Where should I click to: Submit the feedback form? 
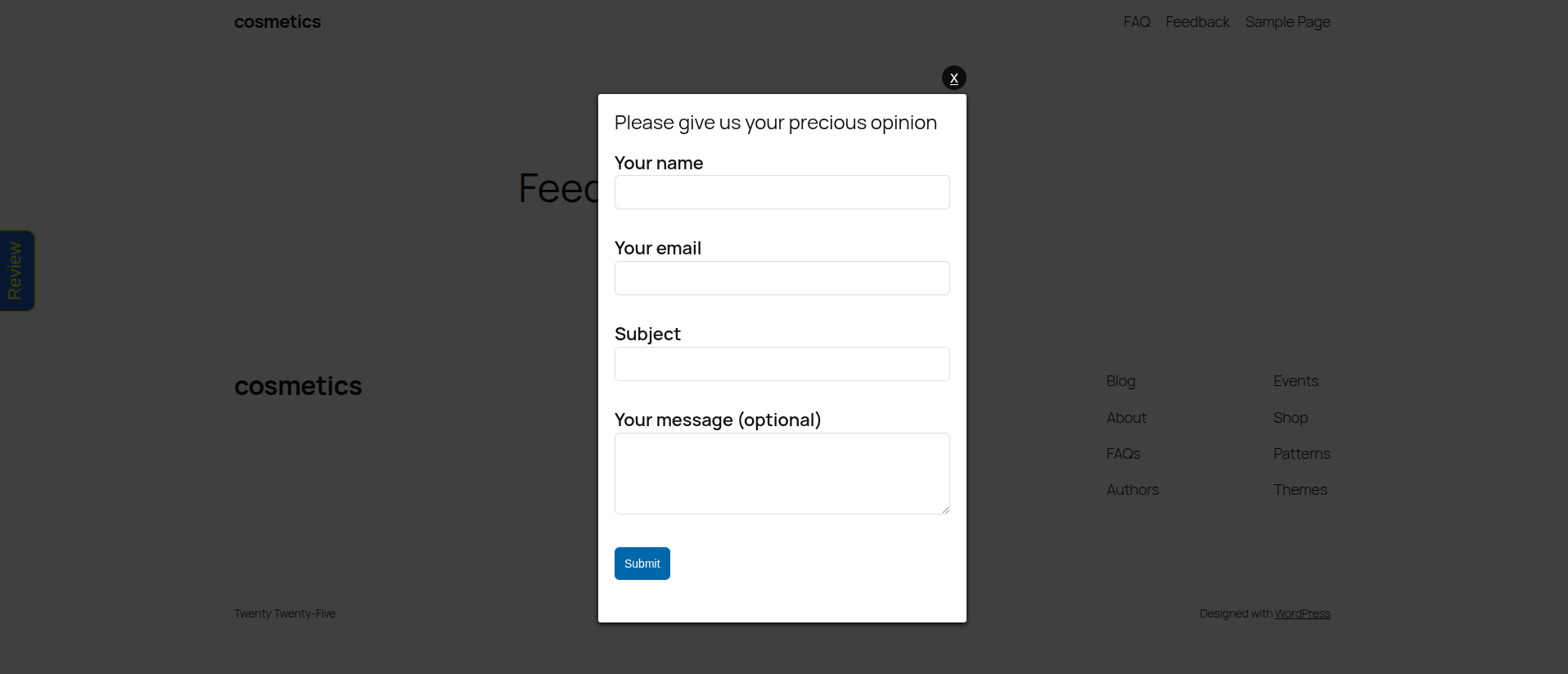click(x=642, y=564)
